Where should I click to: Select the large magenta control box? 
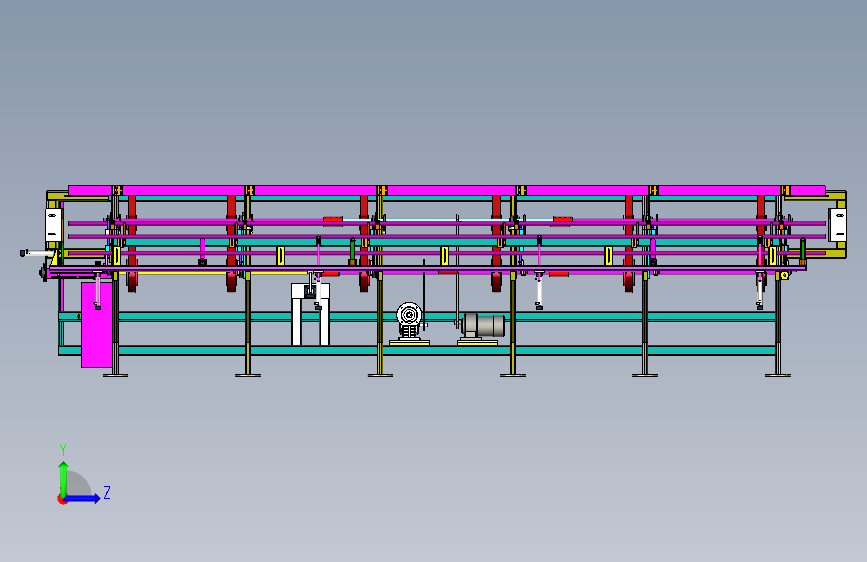click(x=96, y=325)
